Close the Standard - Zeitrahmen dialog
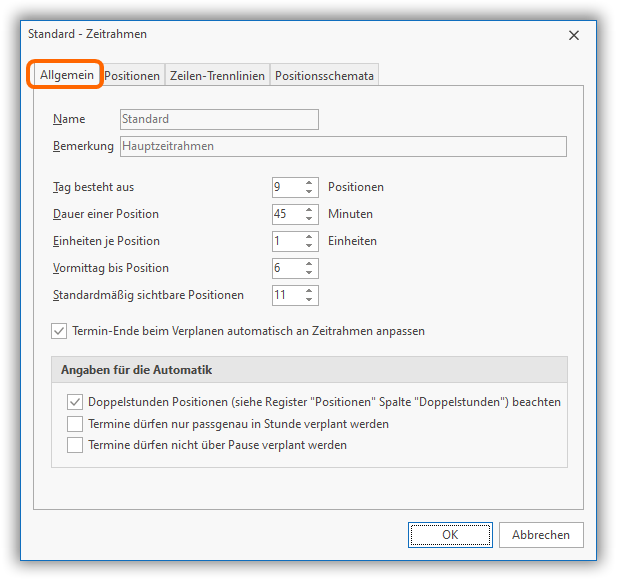The width and height of the screenshot is (617, 581). click(x=574, y=35)
